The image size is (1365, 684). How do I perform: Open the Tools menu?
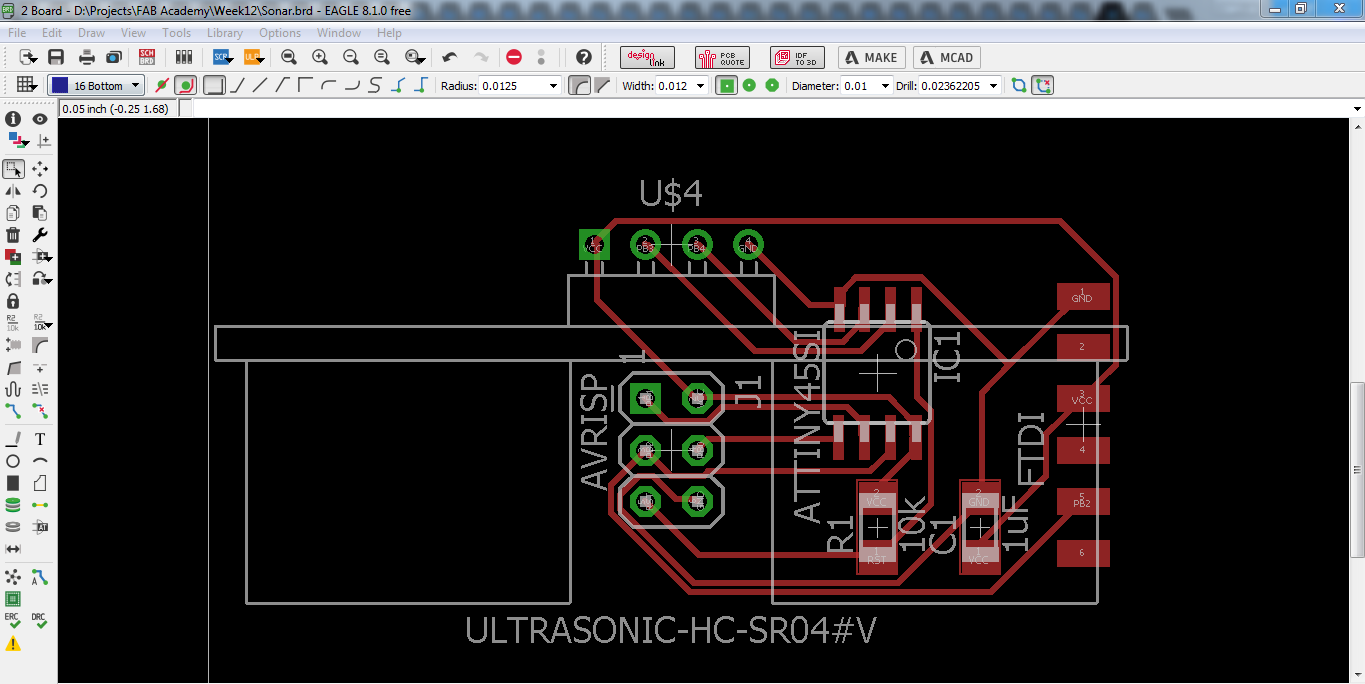(176, 33)
